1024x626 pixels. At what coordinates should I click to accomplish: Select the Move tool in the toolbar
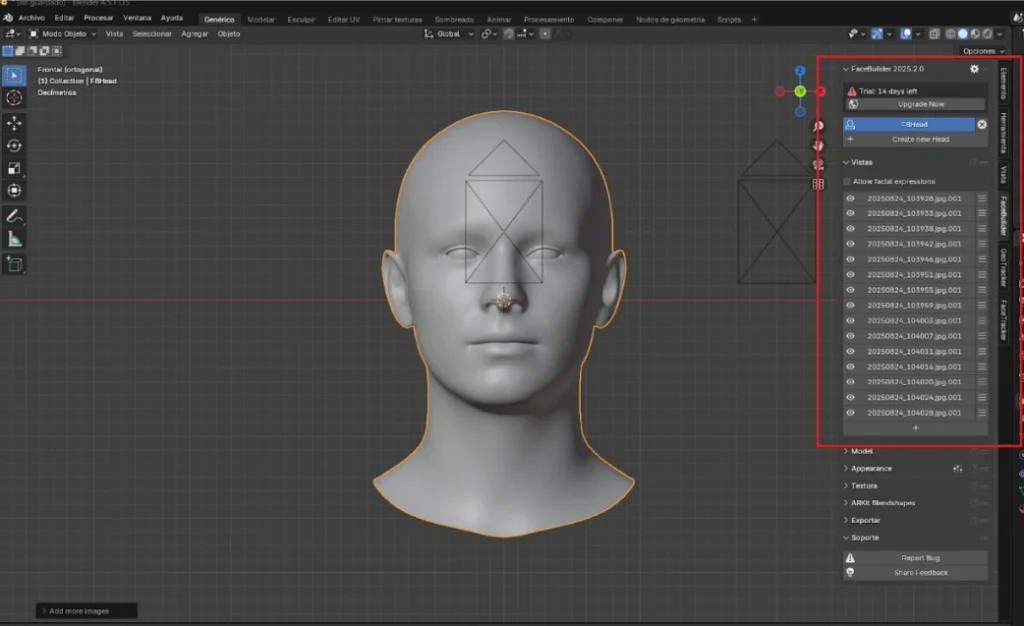click(x=14, y=123)
